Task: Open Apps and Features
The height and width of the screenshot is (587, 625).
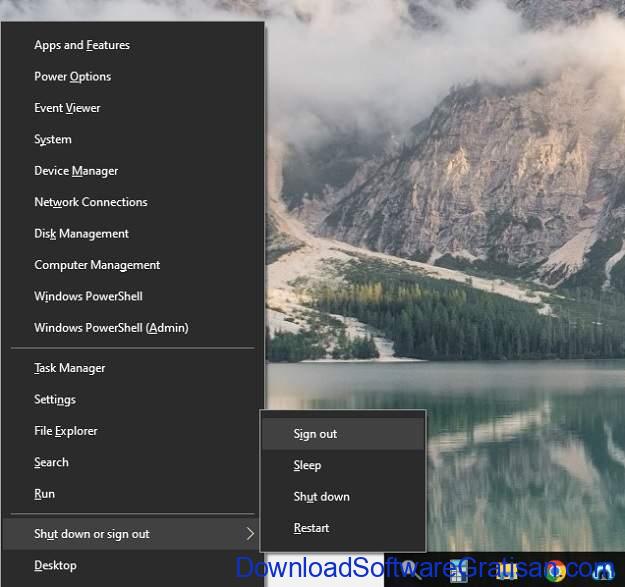Action: pos(132,45)
